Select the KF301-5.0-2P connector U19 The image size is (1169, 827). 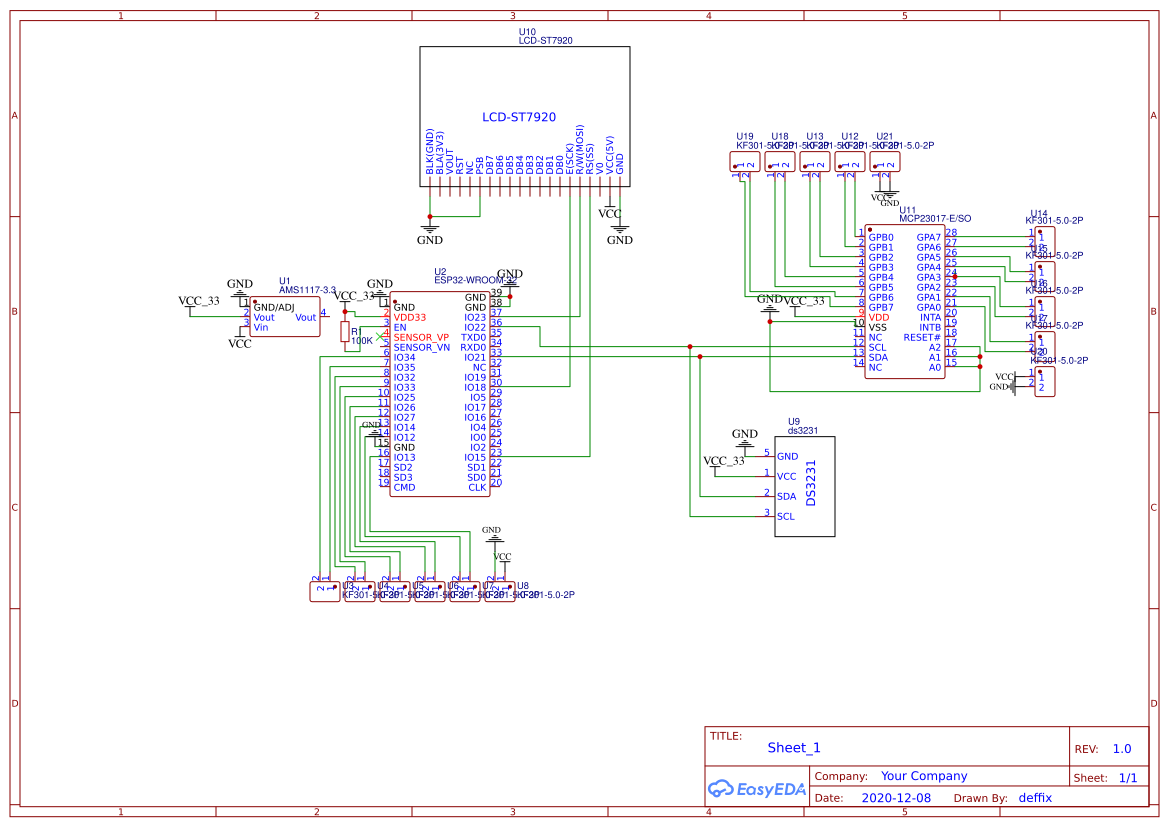(x=744, y=161)
